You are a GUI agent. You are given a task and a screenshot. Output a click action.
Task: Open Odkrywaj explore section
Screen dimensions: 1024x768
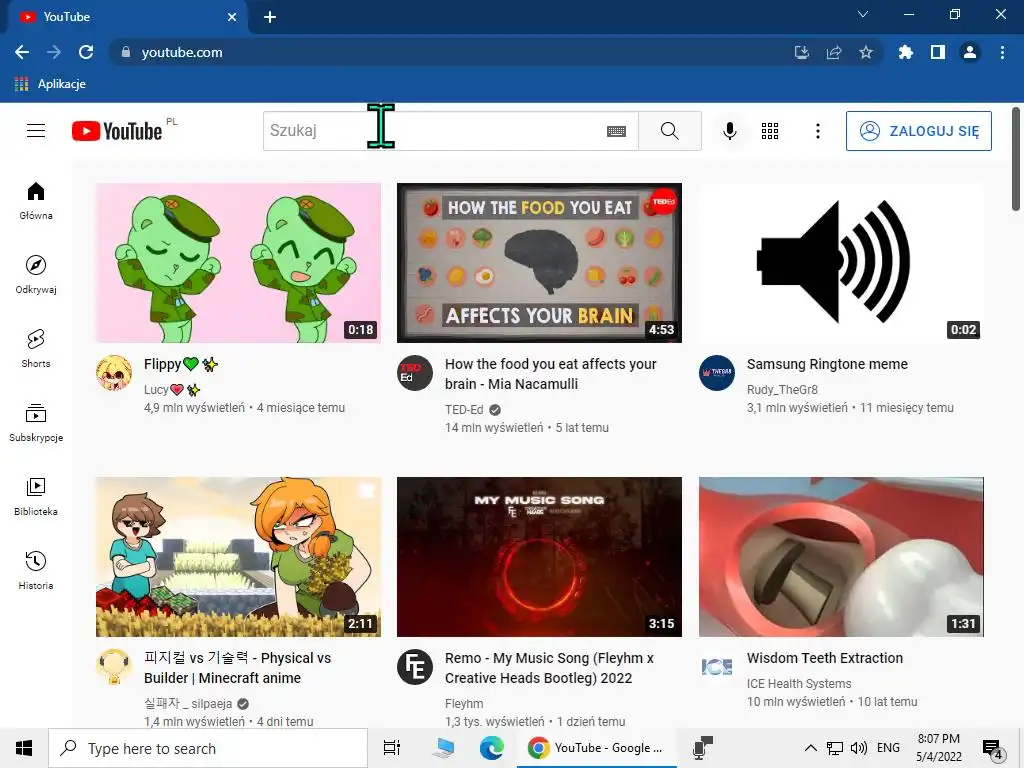(36, 275)
